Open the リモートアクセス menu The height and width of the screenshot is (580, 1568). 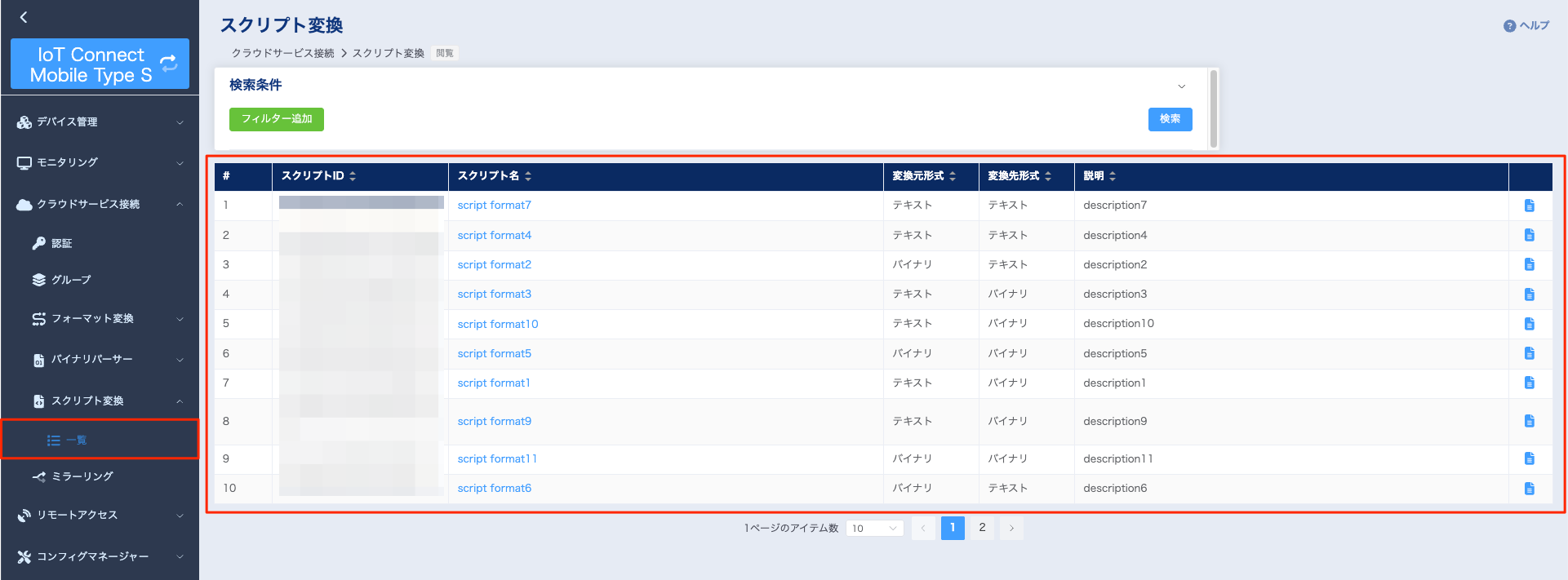tap(100, 516)
